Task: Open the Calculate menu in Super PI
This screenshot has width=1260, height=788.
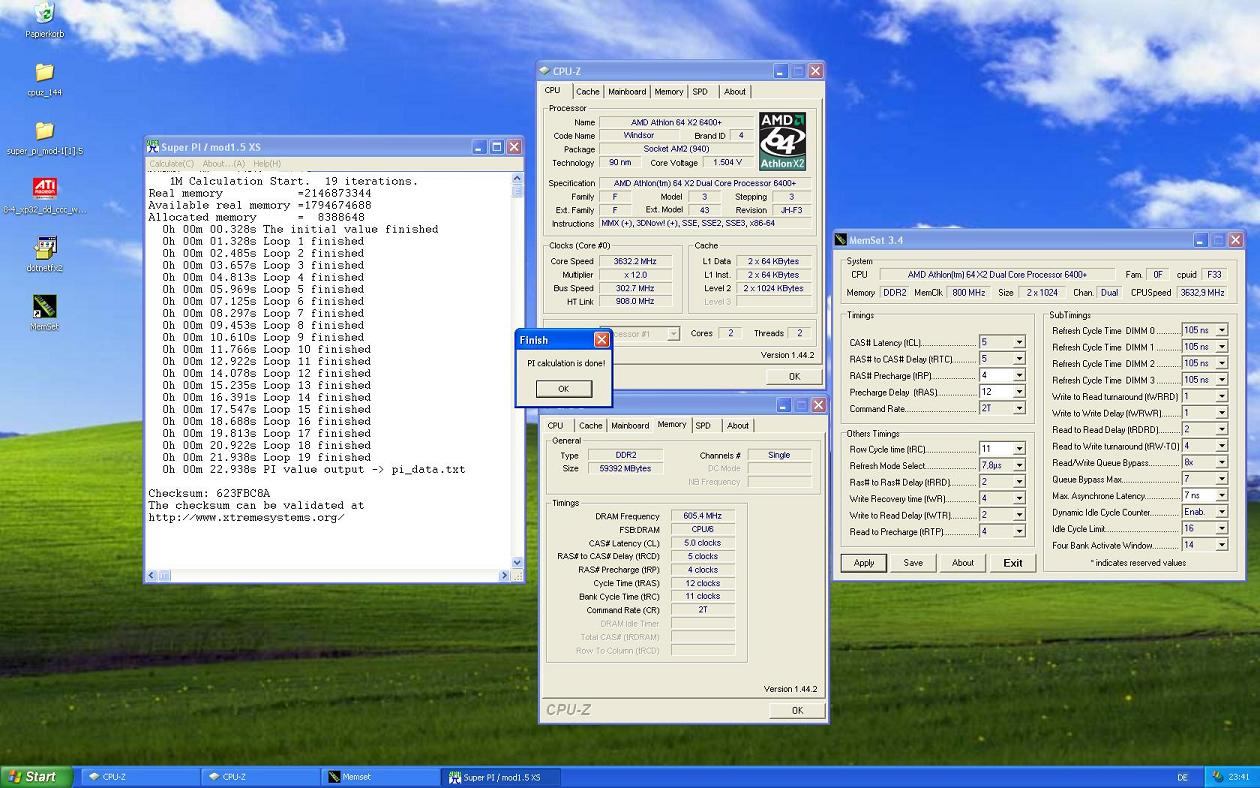Action: [x=171, y=164]
